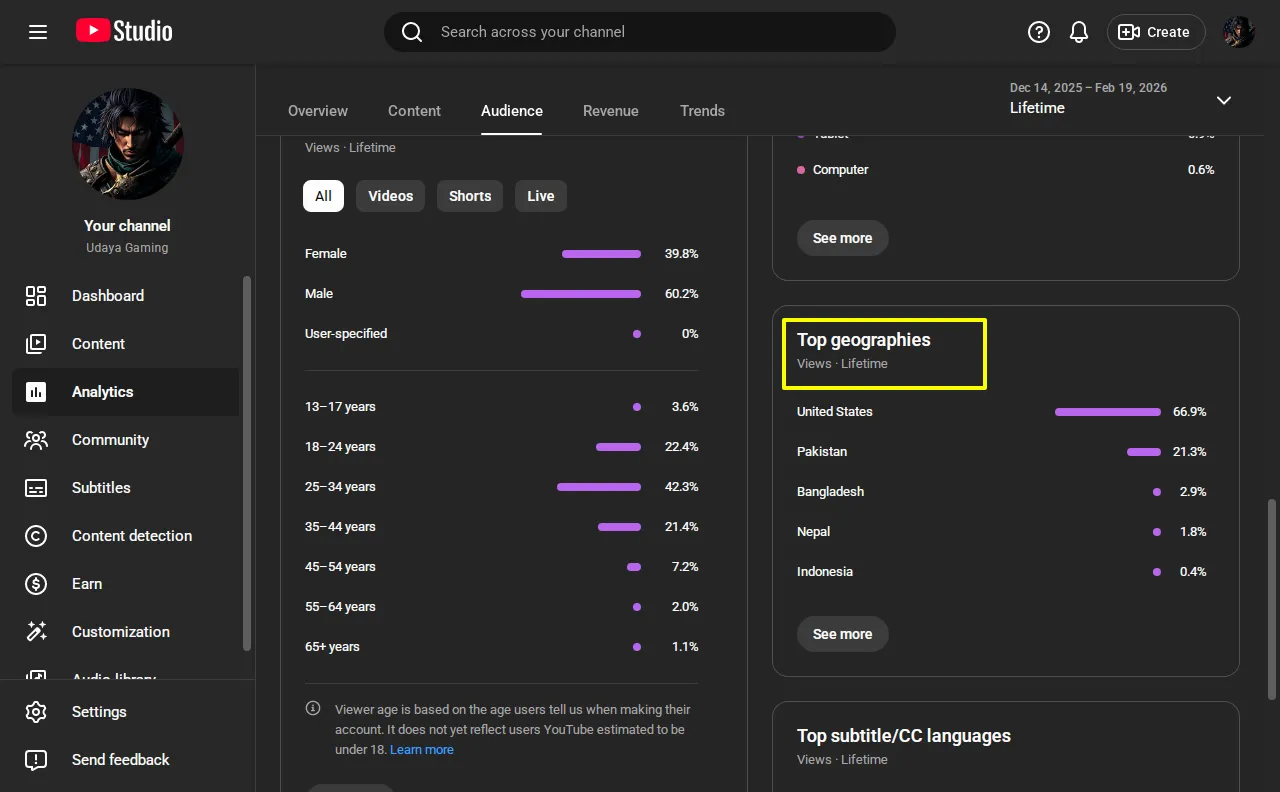Click the search across your channel field

(640, 32)
